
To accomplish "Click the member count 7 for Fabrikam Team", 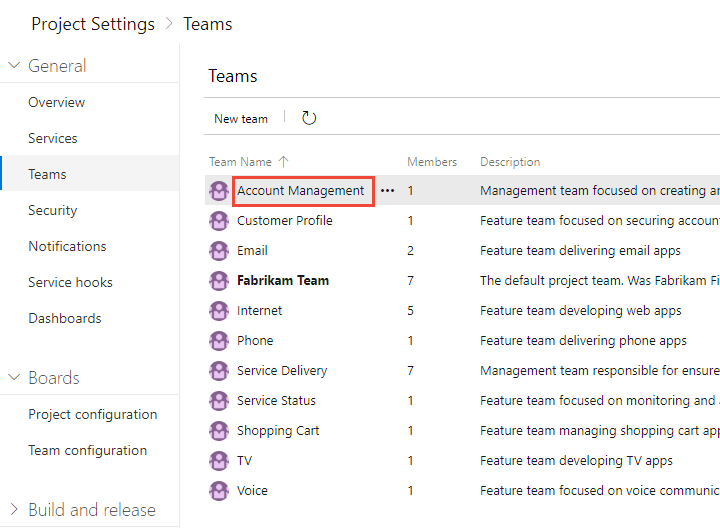I will pos(411,281).
